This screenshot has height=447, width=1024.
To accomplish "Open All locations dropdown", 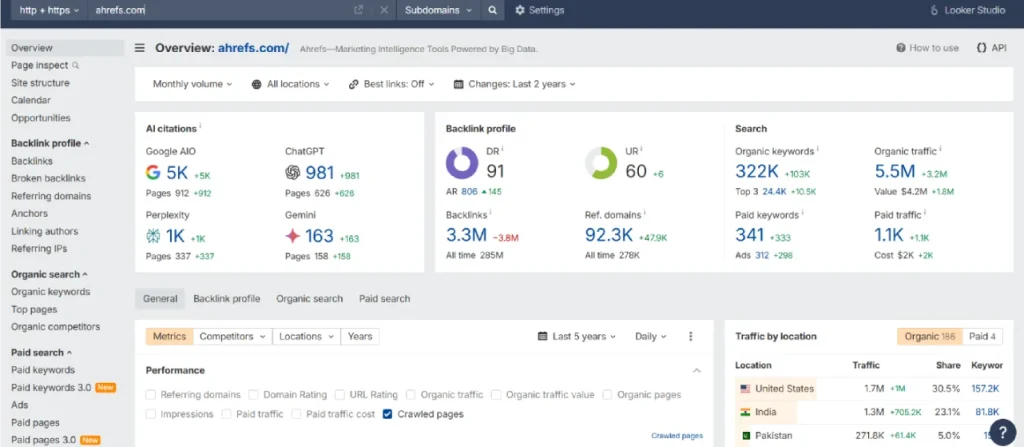I will [291, 84].
